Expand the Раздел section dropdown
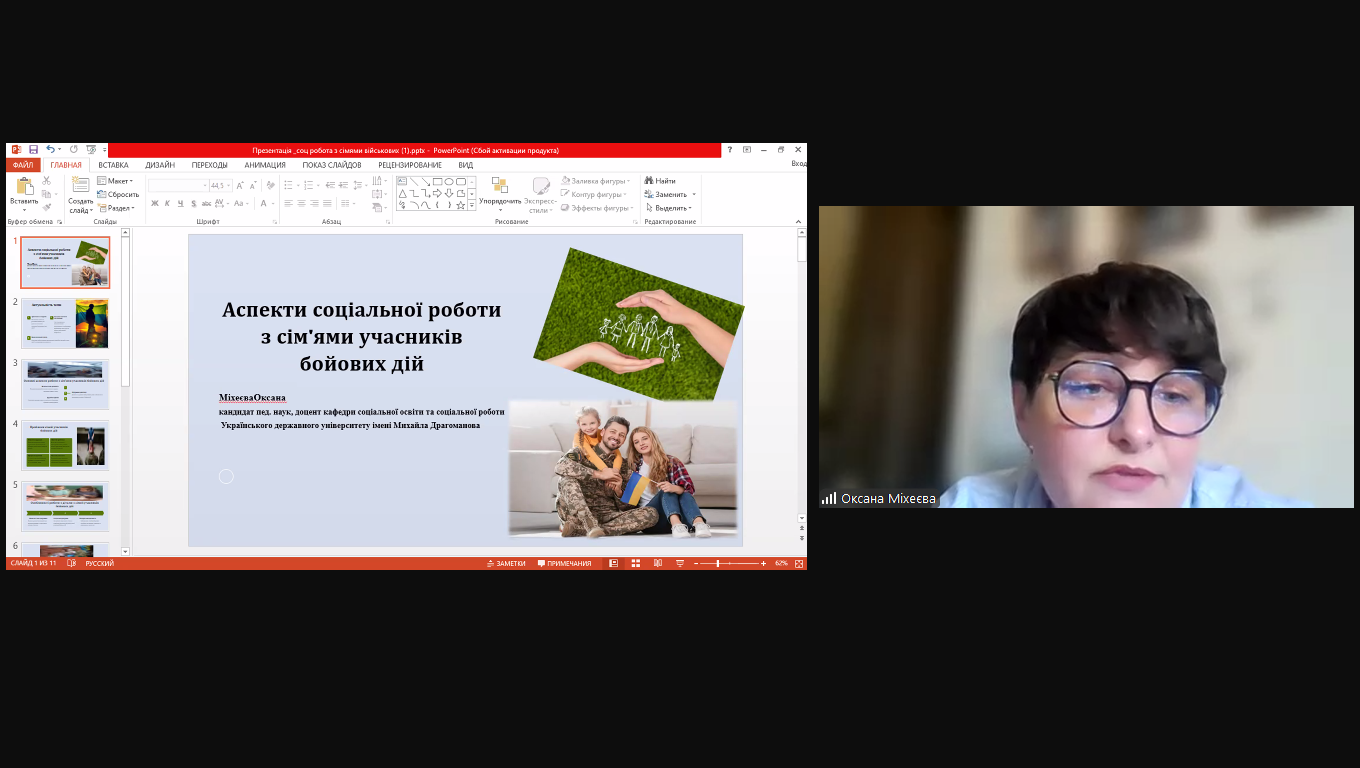Screen dimensions: 1360x768 tap(116, 208)
